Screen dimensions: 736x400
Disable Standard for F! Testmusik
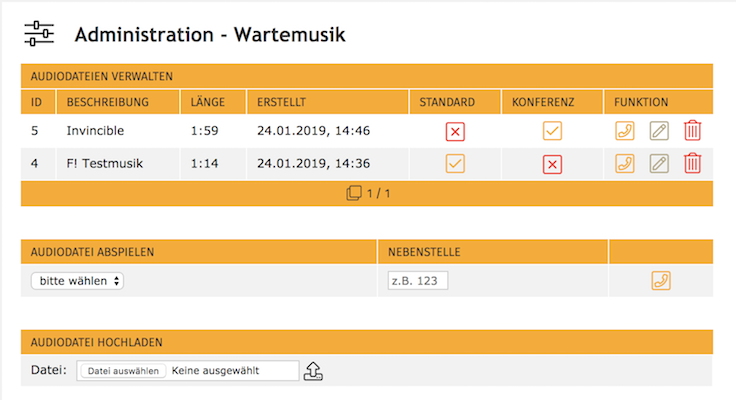click(x=455, y=164)
